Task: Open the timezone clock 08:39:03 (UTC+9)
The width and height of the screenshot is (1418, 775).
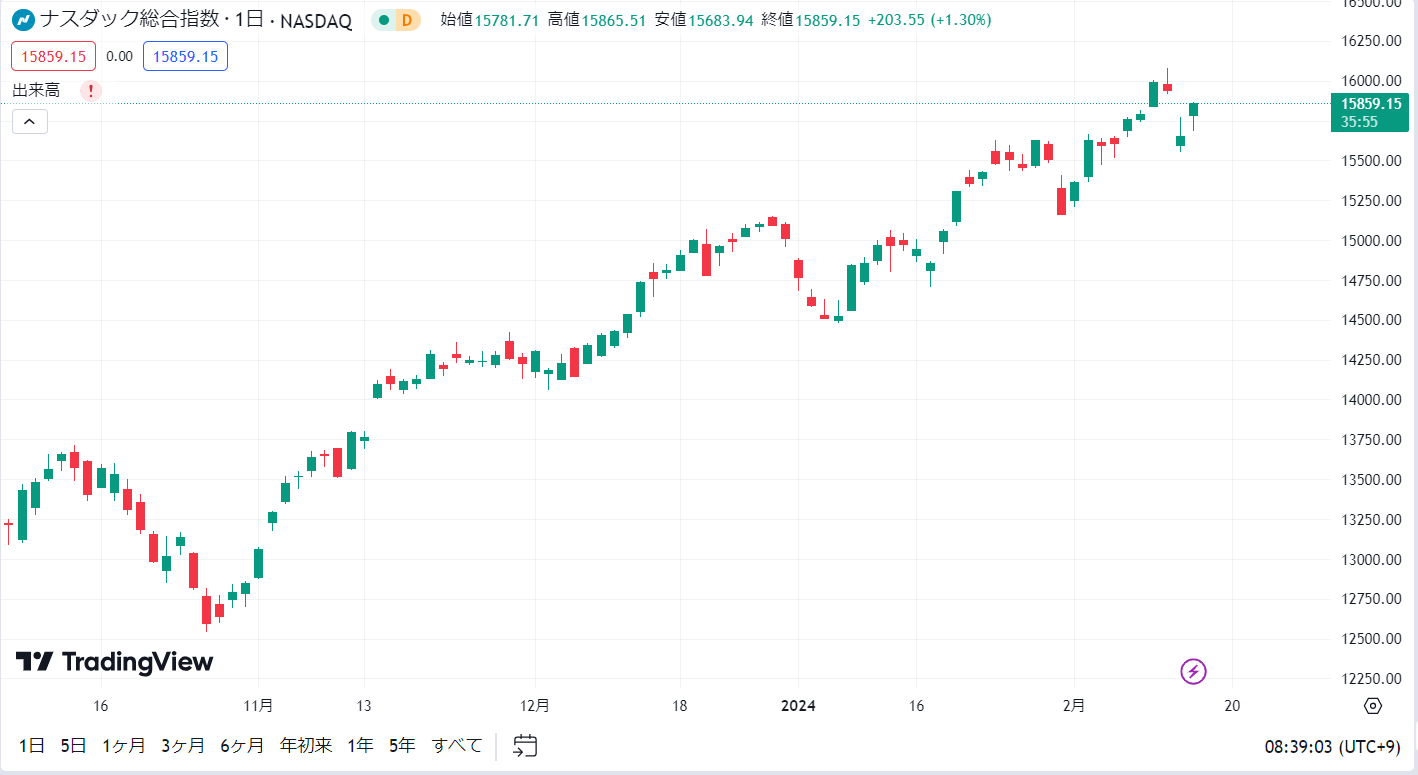Action: point(1332,746)
